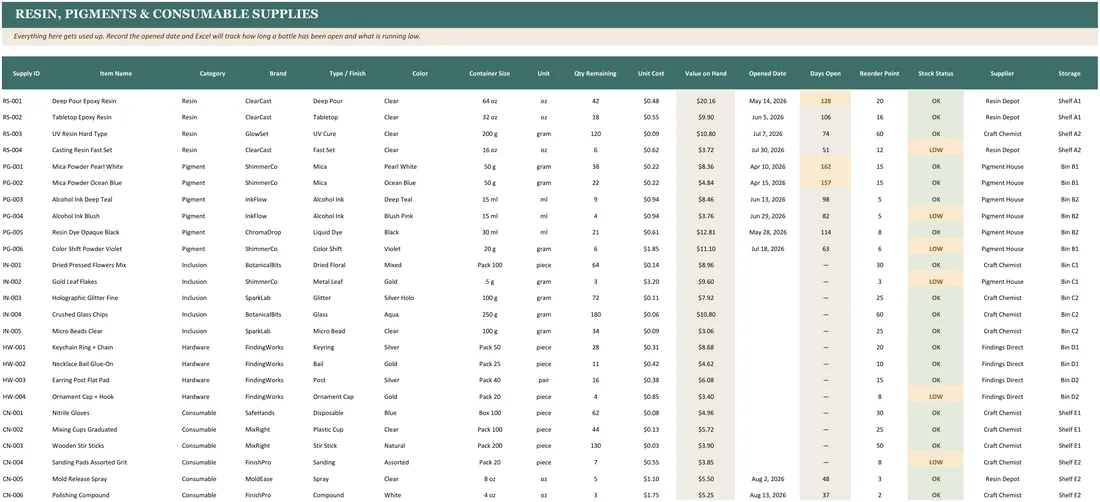Viewport: 1100px width, 502px height.
Task: Click 'Polishing Compound' item cell
Action: 81,495
